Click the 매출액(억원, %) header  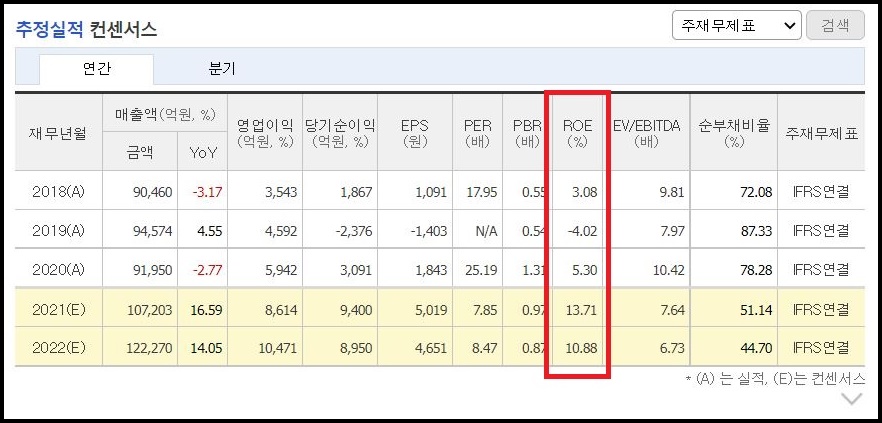[165, 115]
